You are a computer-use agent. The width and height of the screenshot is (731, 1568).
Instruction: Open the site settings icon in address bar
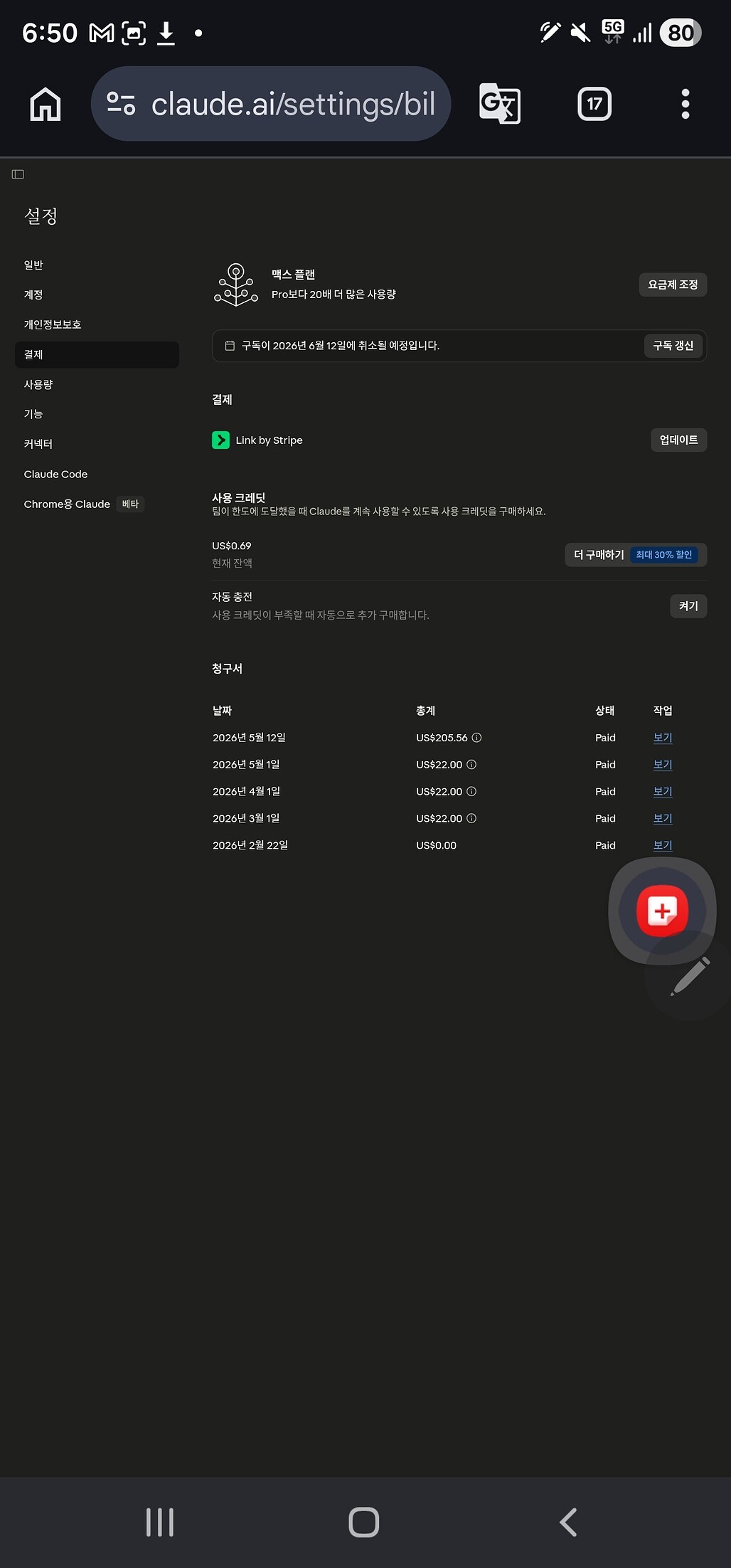(x=121, y=104)
